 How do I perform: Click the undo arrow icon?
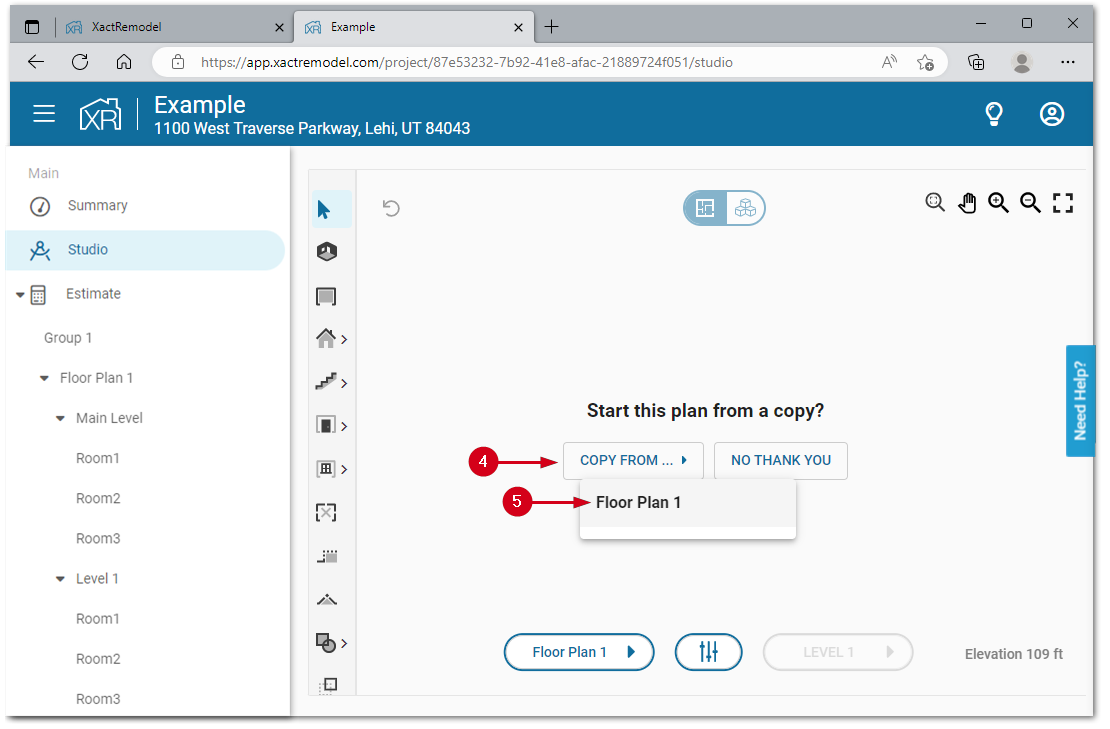click(392, 208)
